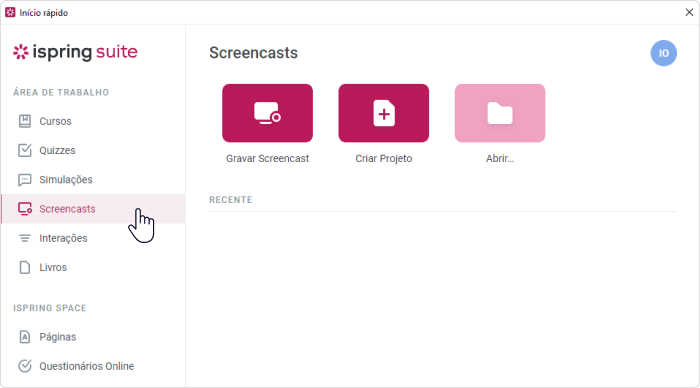Open the Cursos section

pyautogui.click(x=93, y=121)
